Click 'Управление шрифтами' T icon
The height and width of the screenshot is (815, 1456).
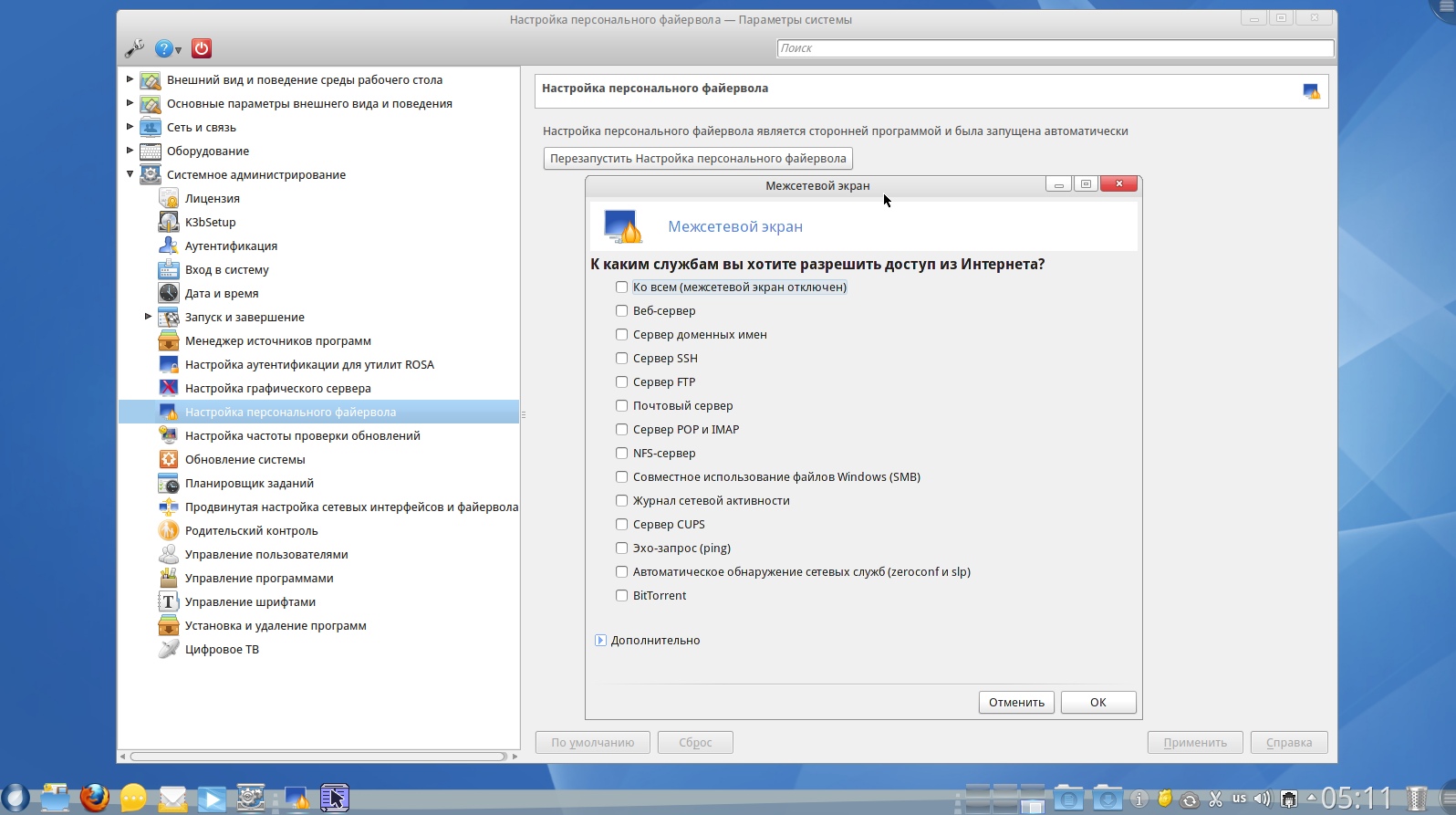click(x=169, y=601)
